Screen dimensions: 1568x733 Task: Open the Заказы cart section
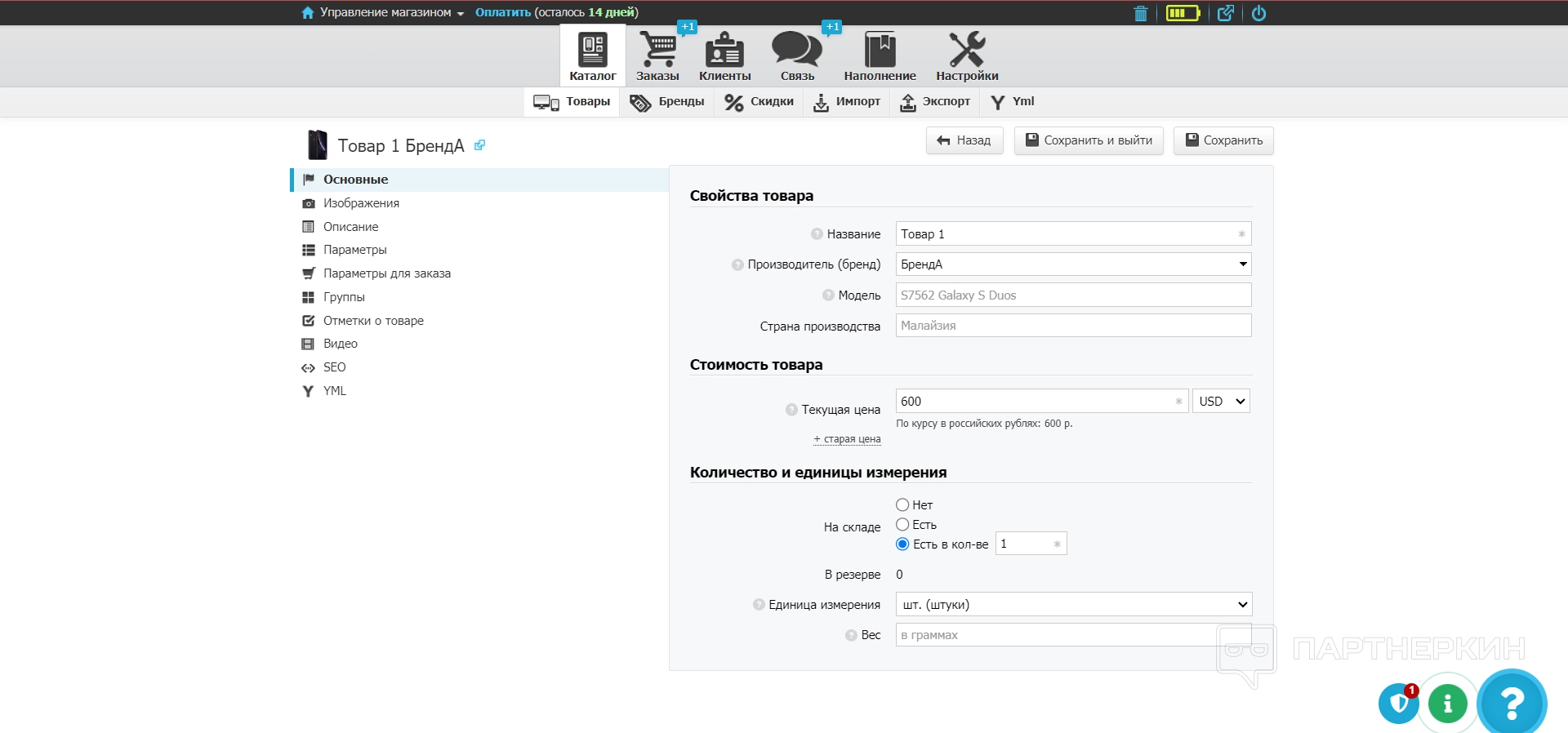pos(657,56)
